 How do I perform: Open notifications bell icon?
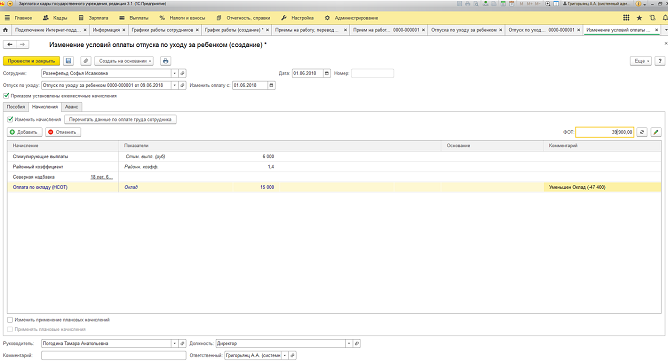665,18
